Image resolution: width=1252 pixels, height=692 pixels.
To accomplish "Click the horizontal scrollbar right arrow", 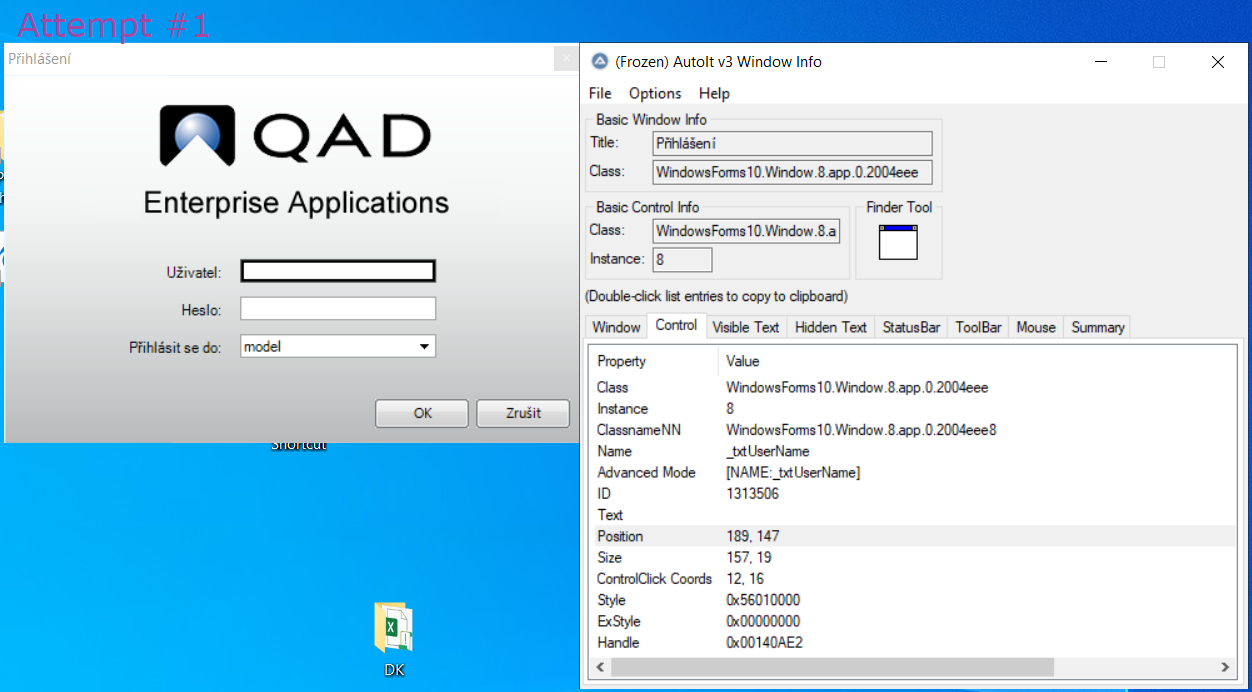I will pyautogui.click(x=1226, y=666).
